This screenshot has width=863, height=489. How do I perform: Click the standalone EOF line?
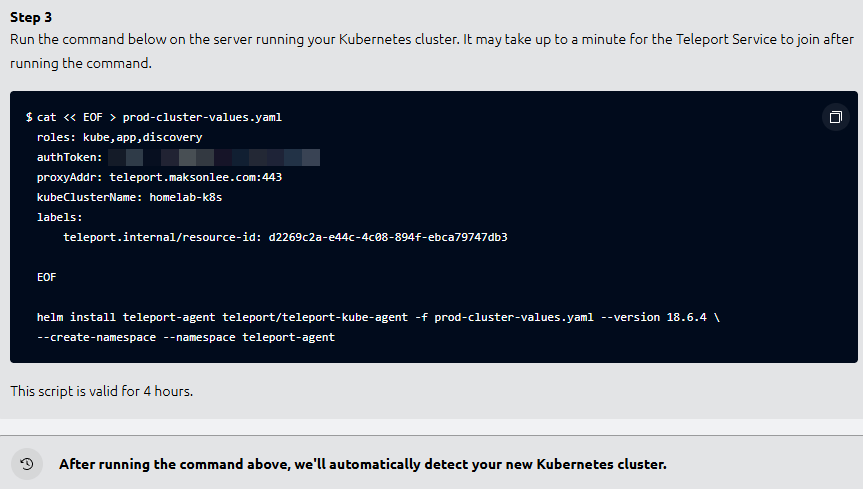(46, 277)
